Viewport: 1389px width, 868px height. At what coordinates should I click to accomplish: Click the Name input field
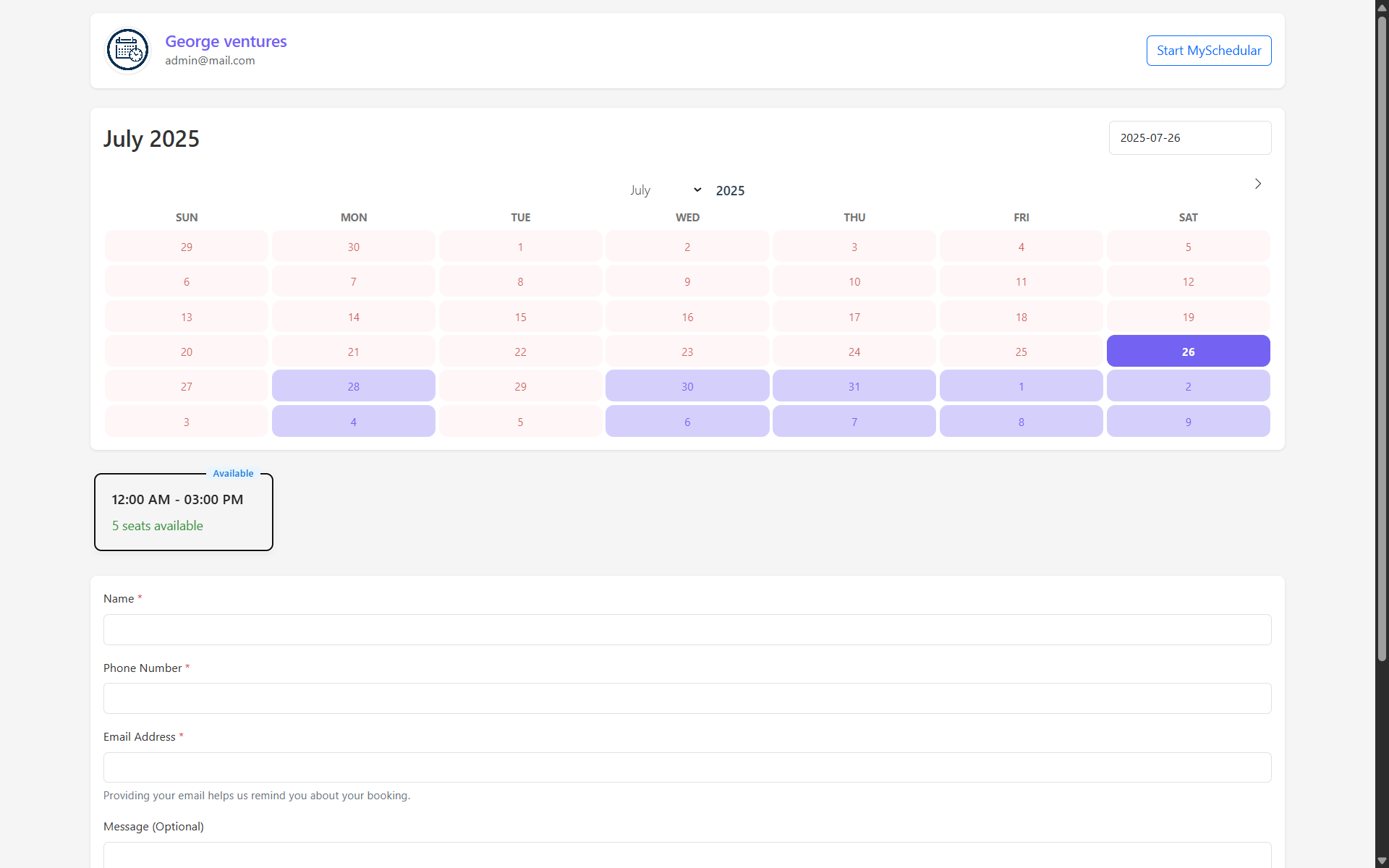(687, 629)
